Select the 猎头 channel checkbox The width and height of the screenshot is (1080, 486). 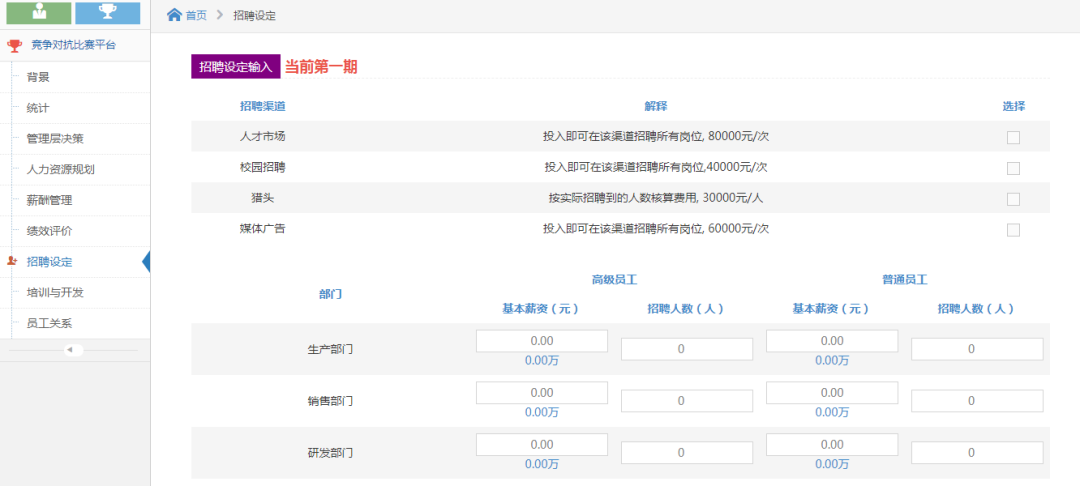[1013, 199]
